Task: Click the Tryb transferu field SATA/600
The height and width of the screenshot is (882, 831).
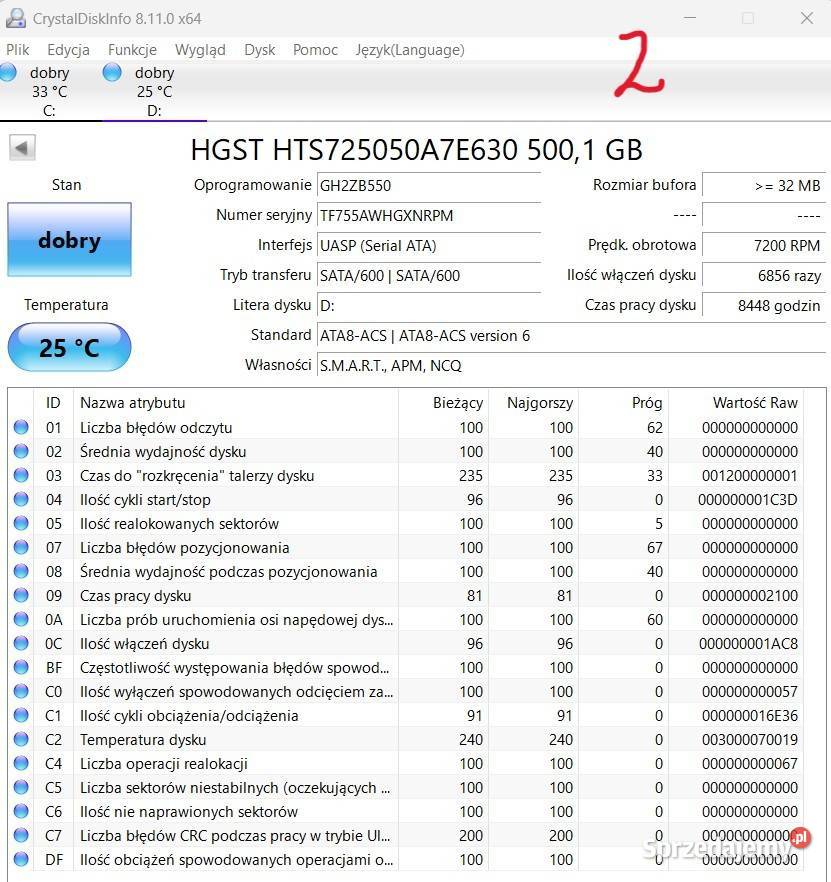Action: point(429,276)
